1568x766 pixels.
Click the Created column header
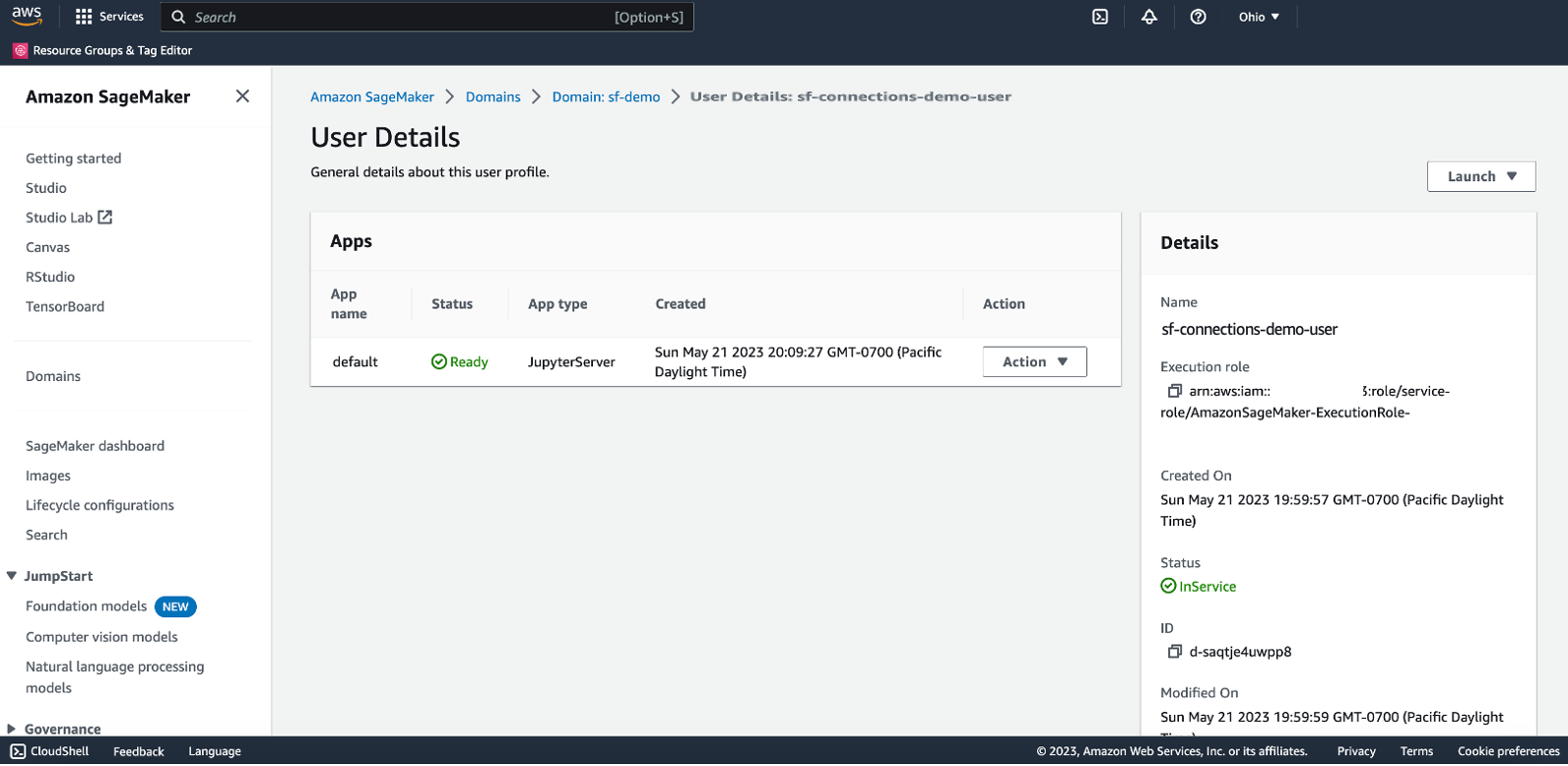point(681,304)
